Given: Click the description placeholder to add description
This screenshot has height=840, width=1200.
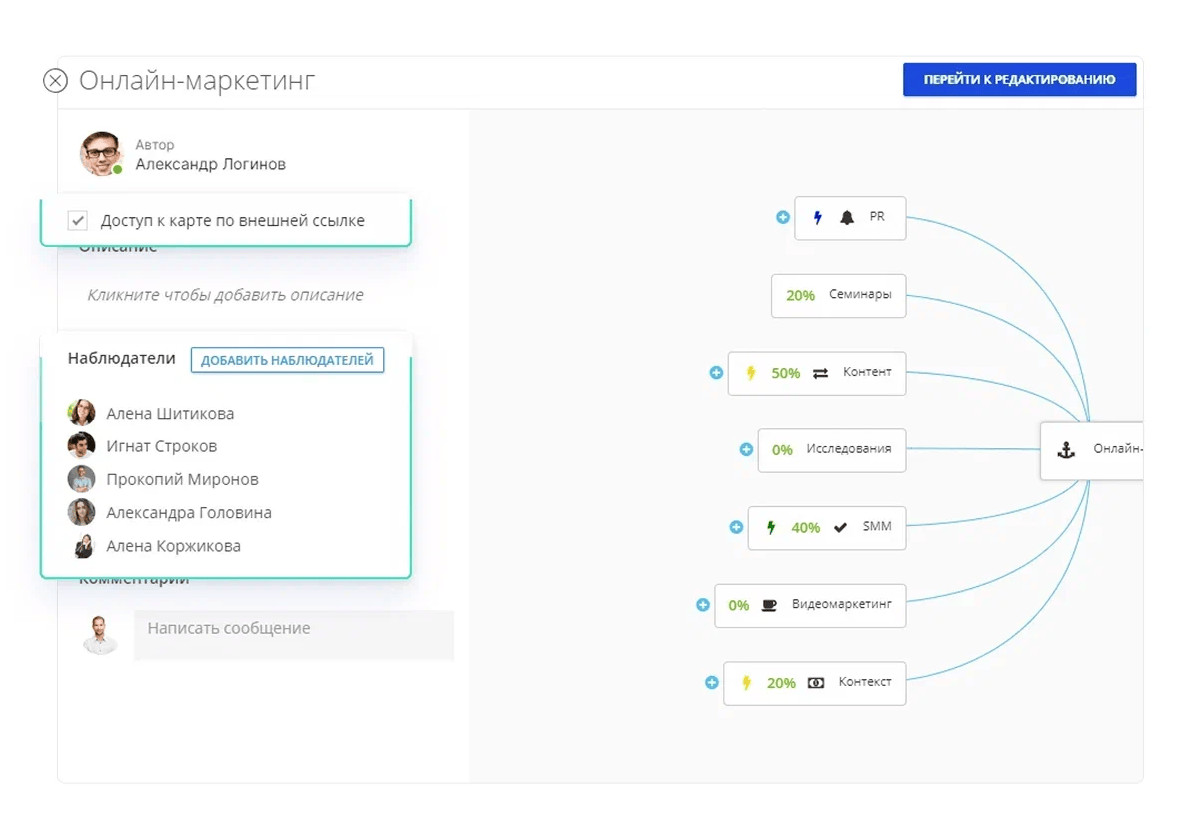Looking at the screenshot, I should [x=225, y=295].
